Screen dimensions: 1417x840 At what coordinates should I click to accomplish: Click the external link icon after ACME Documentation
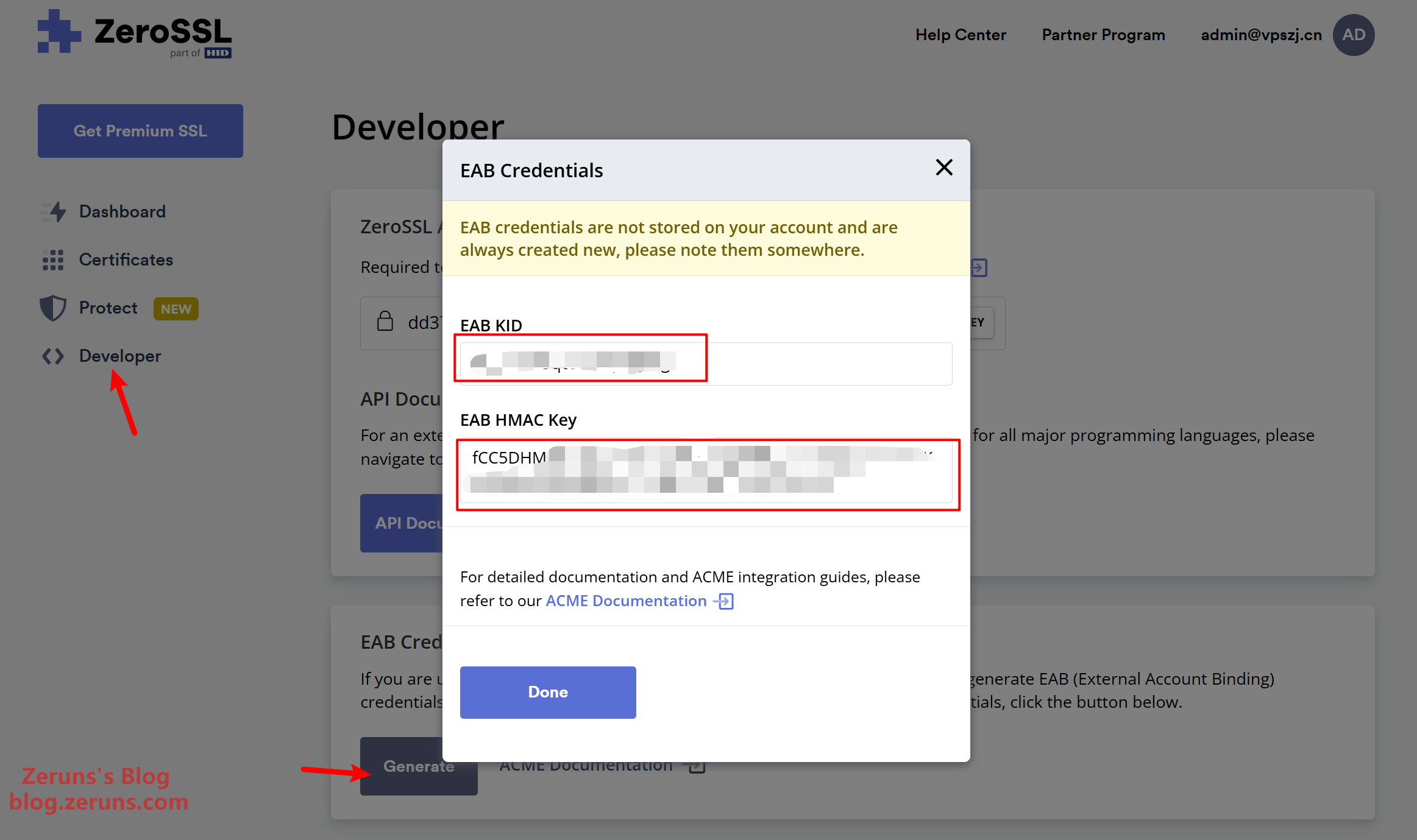pyautogui.click(x=724, y=601)
